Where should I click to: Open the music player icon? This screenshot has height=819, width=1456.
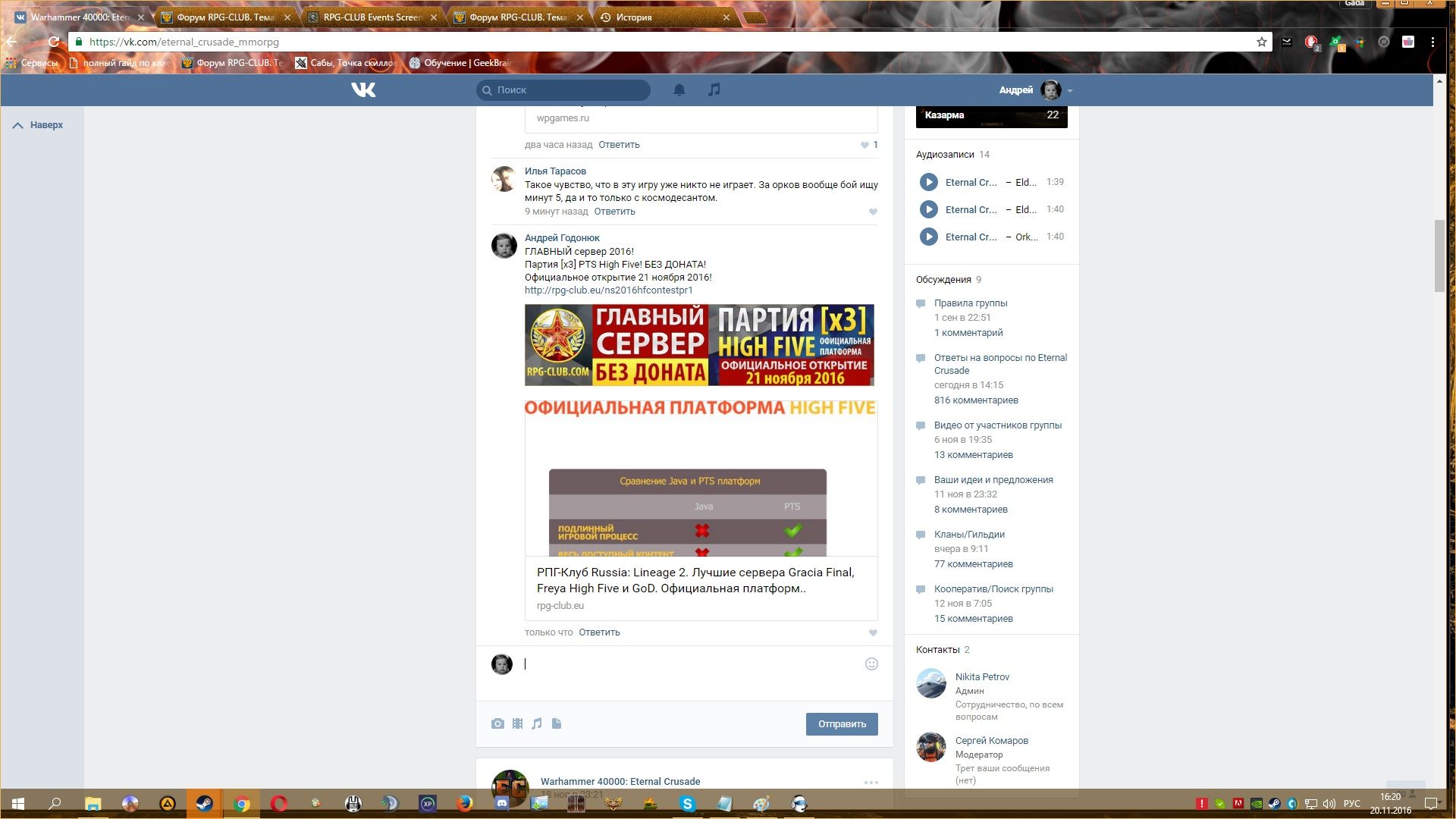tap(714, 89)
